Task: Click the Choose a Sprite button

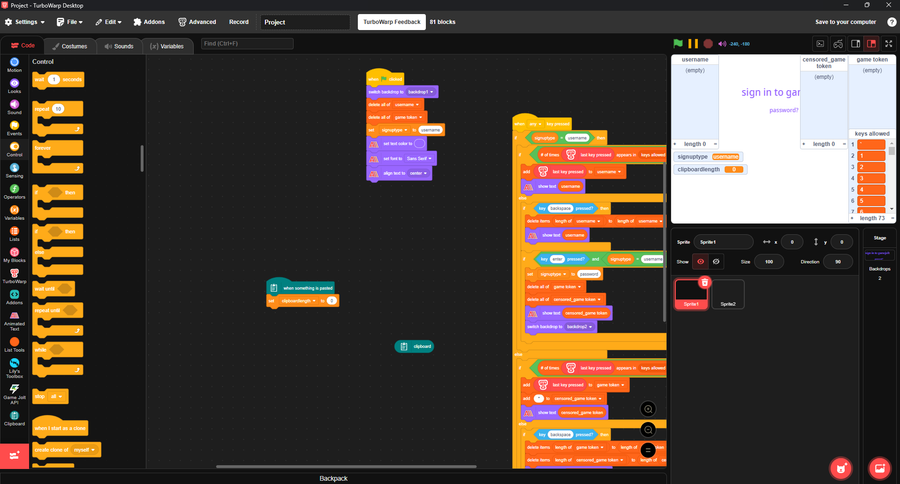Action: tap(841, 468)
